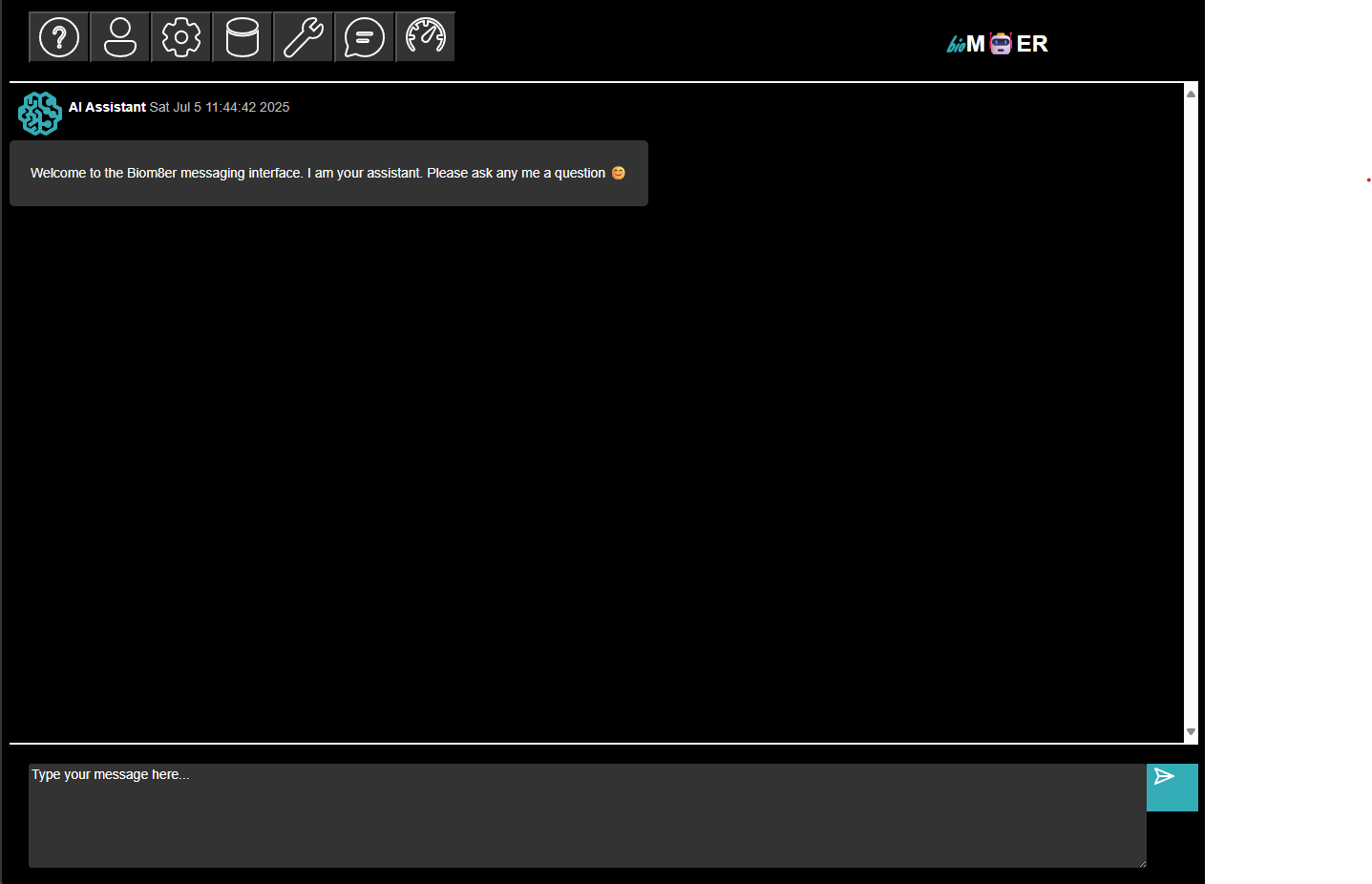Click the timestamp 'Sat Jul 5 11:44:42 2025'
The image size is (1372, 884).
click(220, 107)
